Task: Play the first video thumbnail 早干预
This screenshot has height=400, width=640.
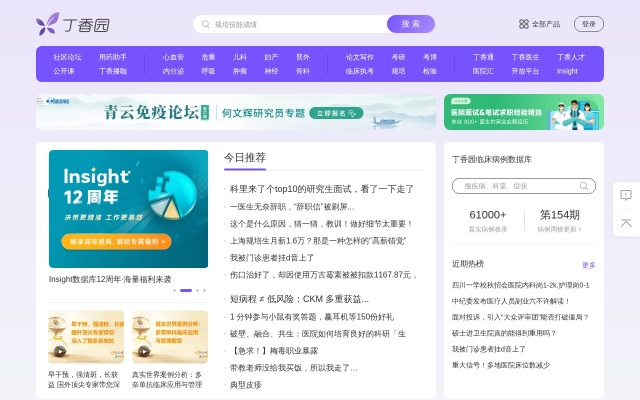Action: tap(60, 351)
